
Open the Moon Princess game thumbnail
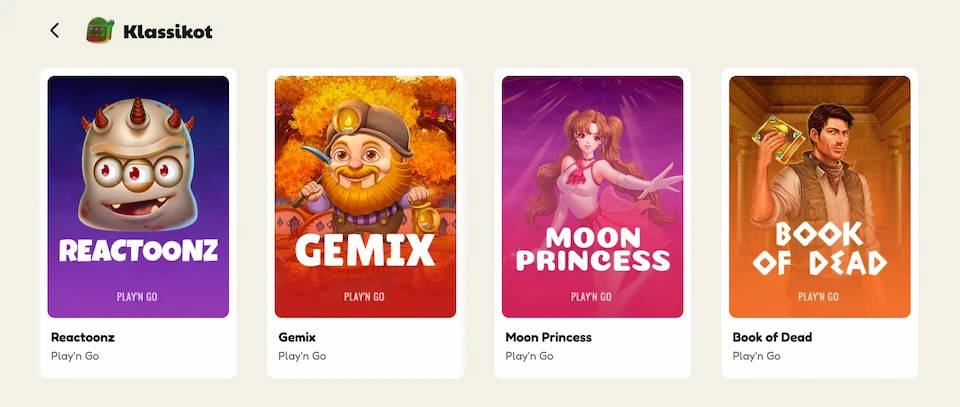point(593,196)
